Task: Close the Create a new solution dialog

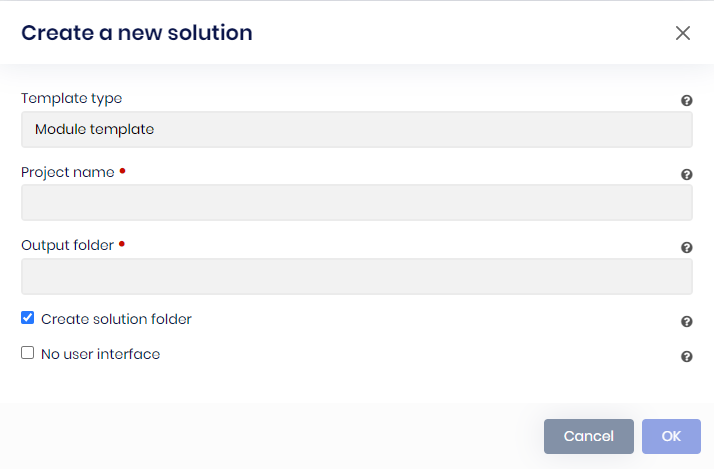Action: tap(683, 33)
